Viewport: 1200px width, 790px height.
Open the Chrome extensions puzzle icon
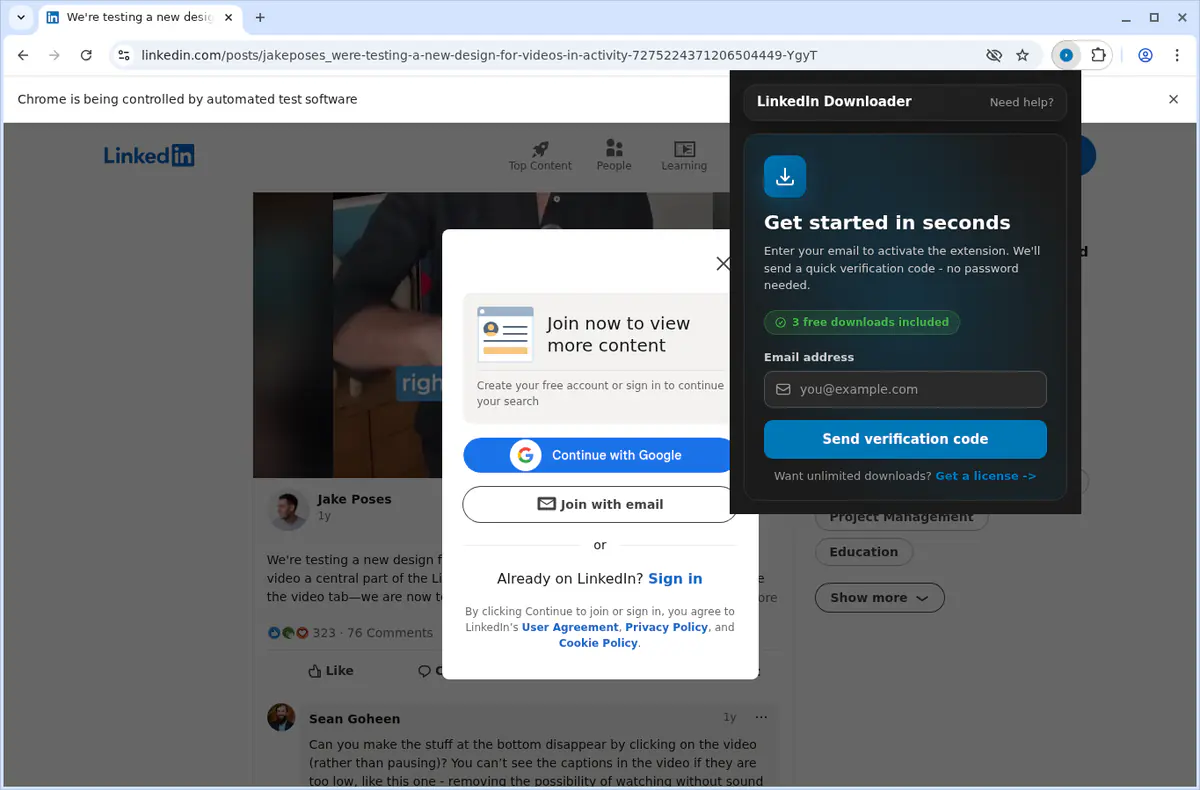pos(1098,55)
